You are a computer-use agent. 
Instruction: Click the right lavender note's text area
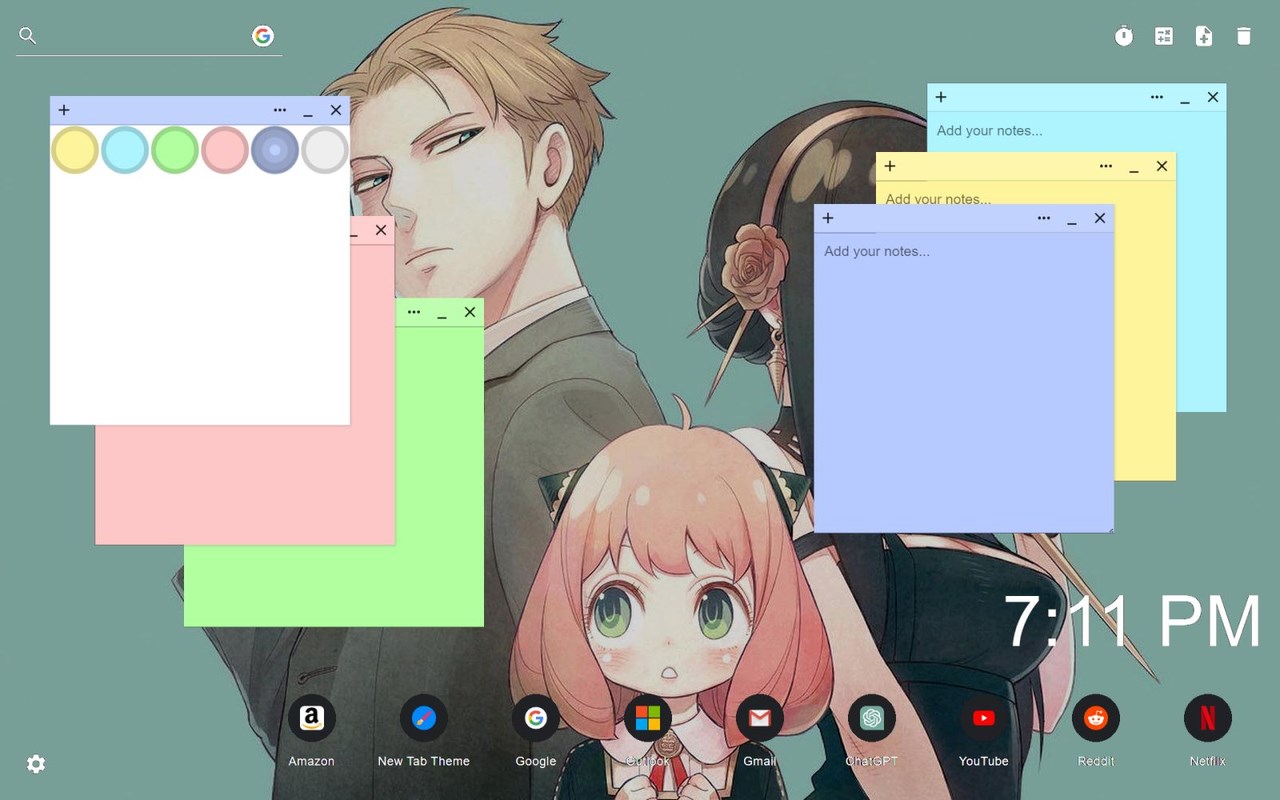tap(964, 382)
